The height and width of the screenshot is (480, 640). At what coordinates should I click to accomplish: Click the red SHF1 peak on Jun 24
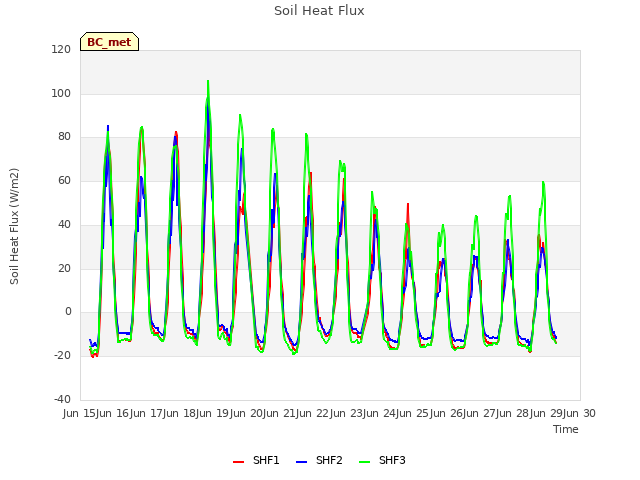407,204
